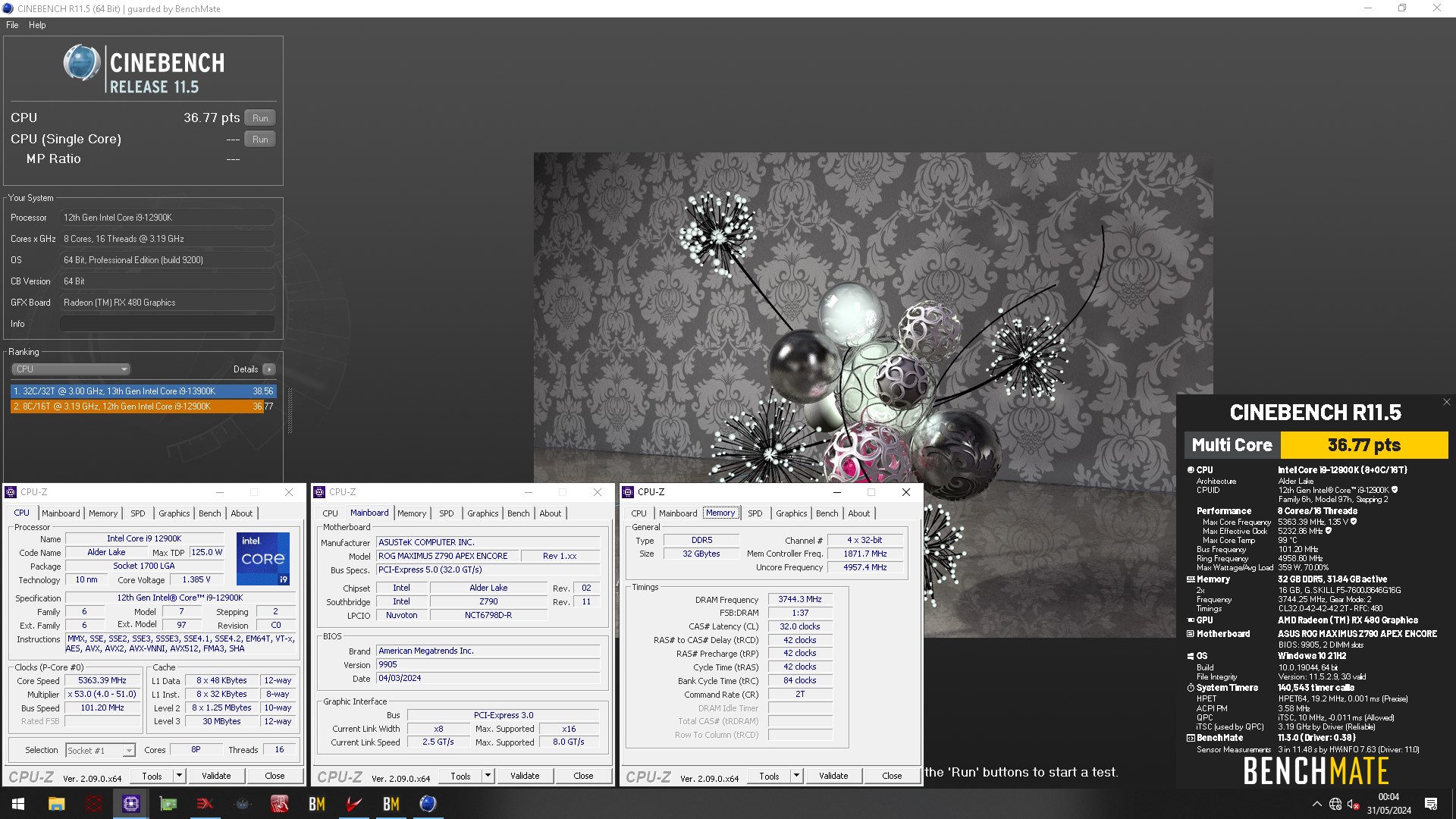Viewport: 1456px width, 819px height.
Task: Click the red V-shaped taskbar icon
Action: (354, 804)
